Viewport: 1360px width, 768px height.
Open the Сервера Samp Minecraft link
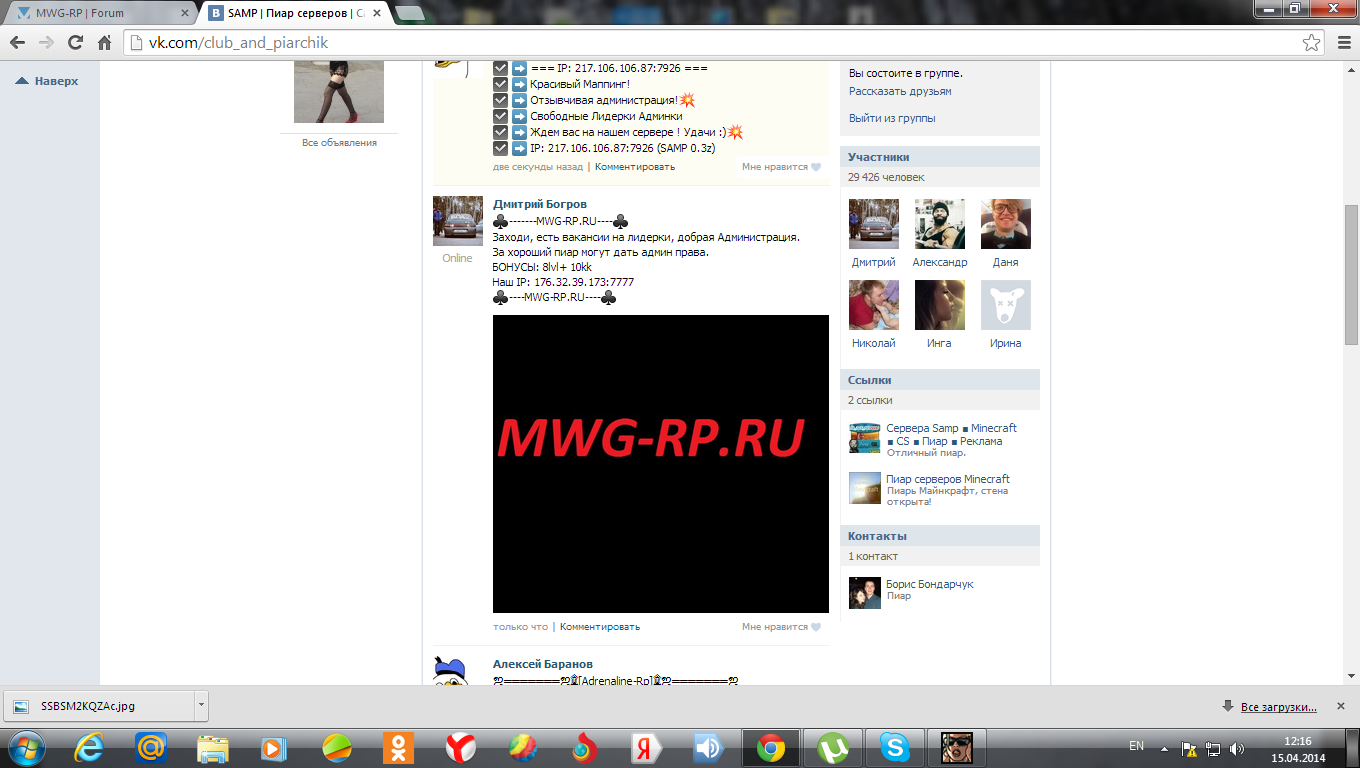951,434
